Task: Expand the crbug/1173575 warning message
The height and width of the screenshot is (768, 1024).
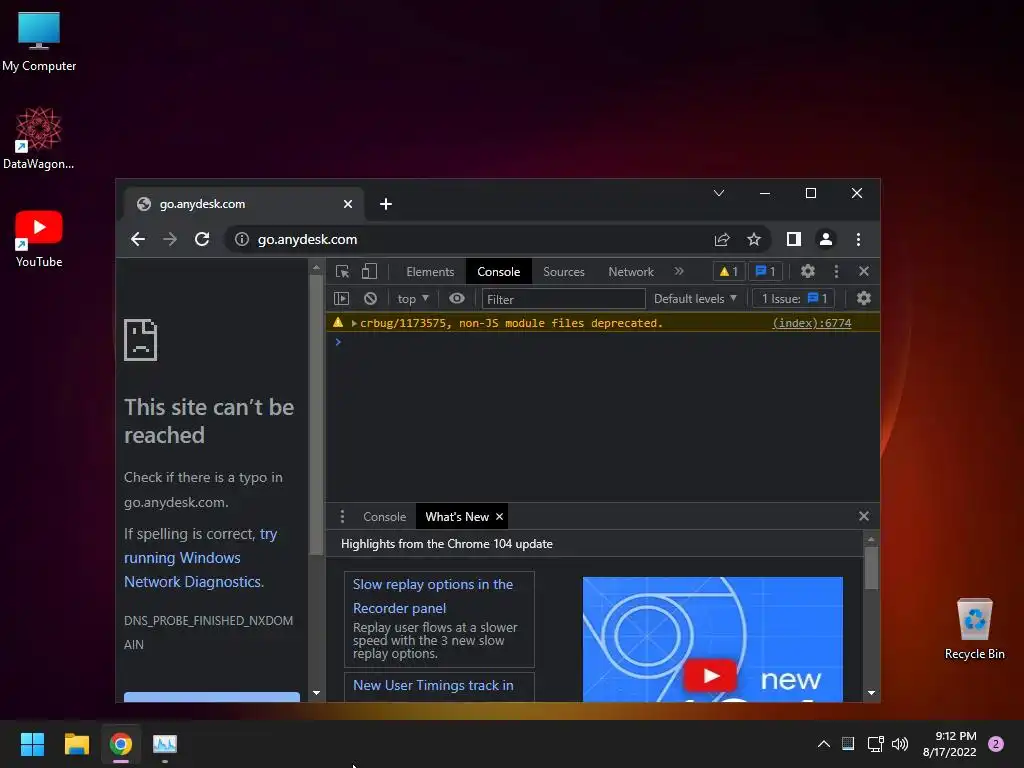Action: pos(354,323)
